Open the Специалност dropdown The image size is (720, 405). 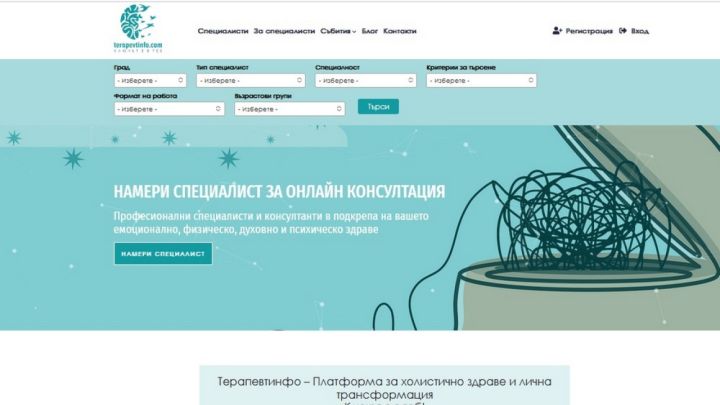[x=366, y=80]
